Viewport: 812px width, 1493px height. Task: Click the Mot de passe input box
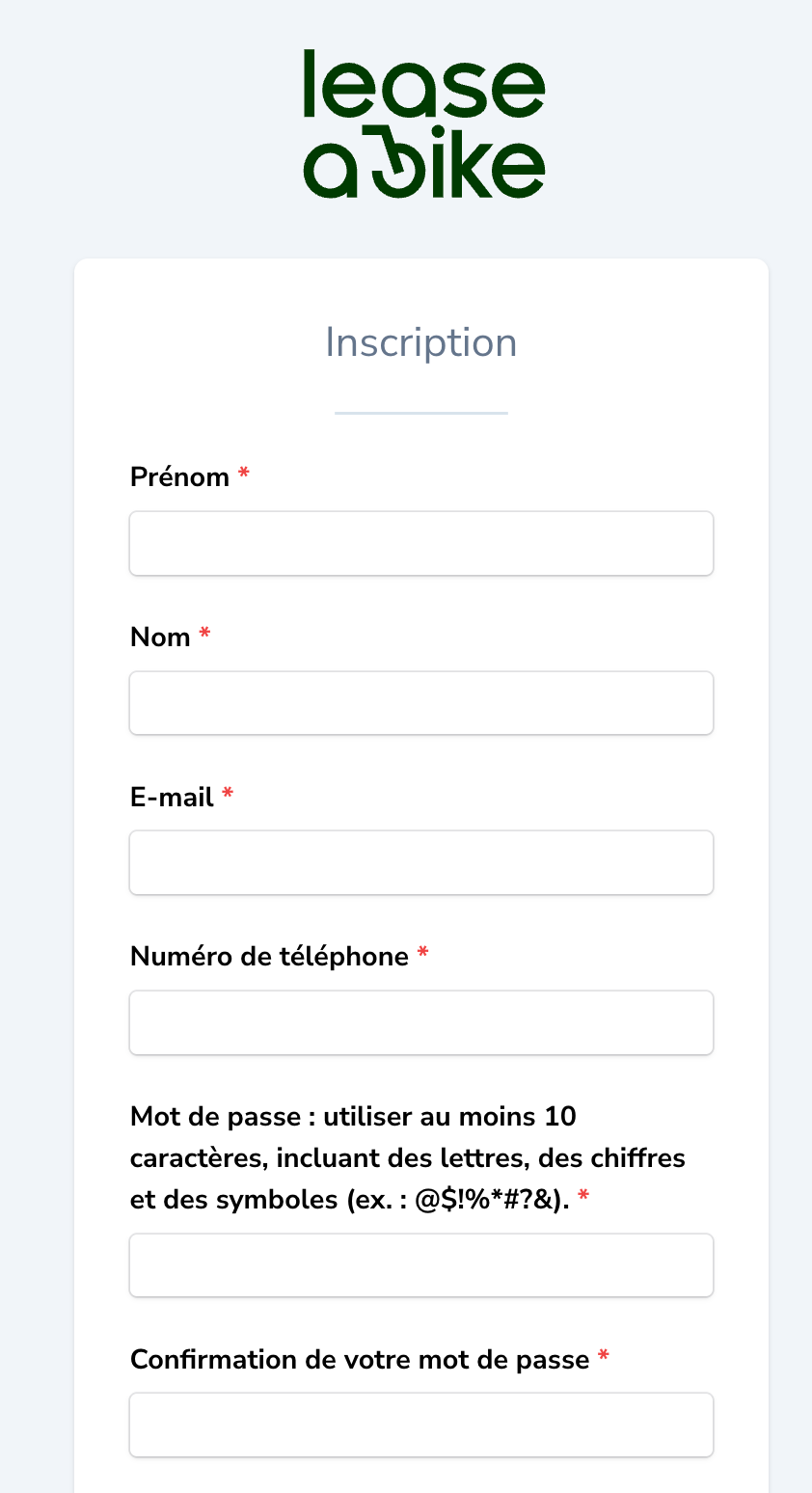[421, 1265]
